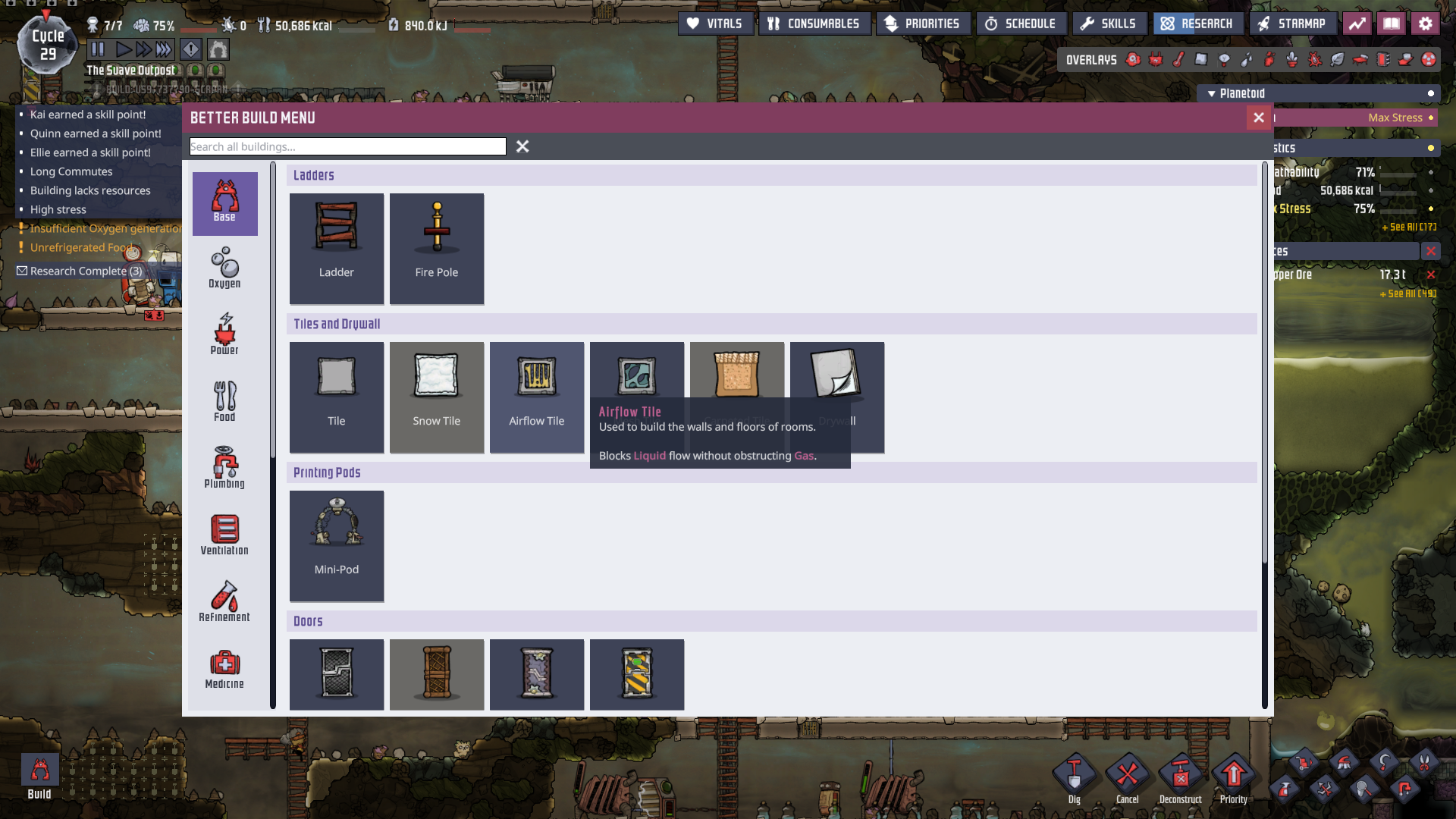Screen dimensions: 1456x819
Task: Open the Oxygen build category
Action: coord(225,268)
